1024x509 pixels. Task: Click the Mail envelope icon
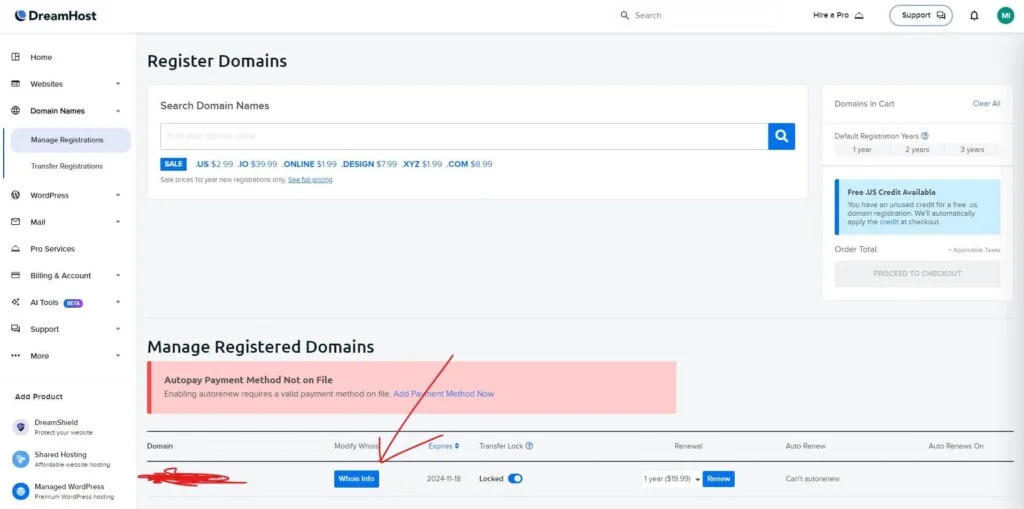(16, 222)
